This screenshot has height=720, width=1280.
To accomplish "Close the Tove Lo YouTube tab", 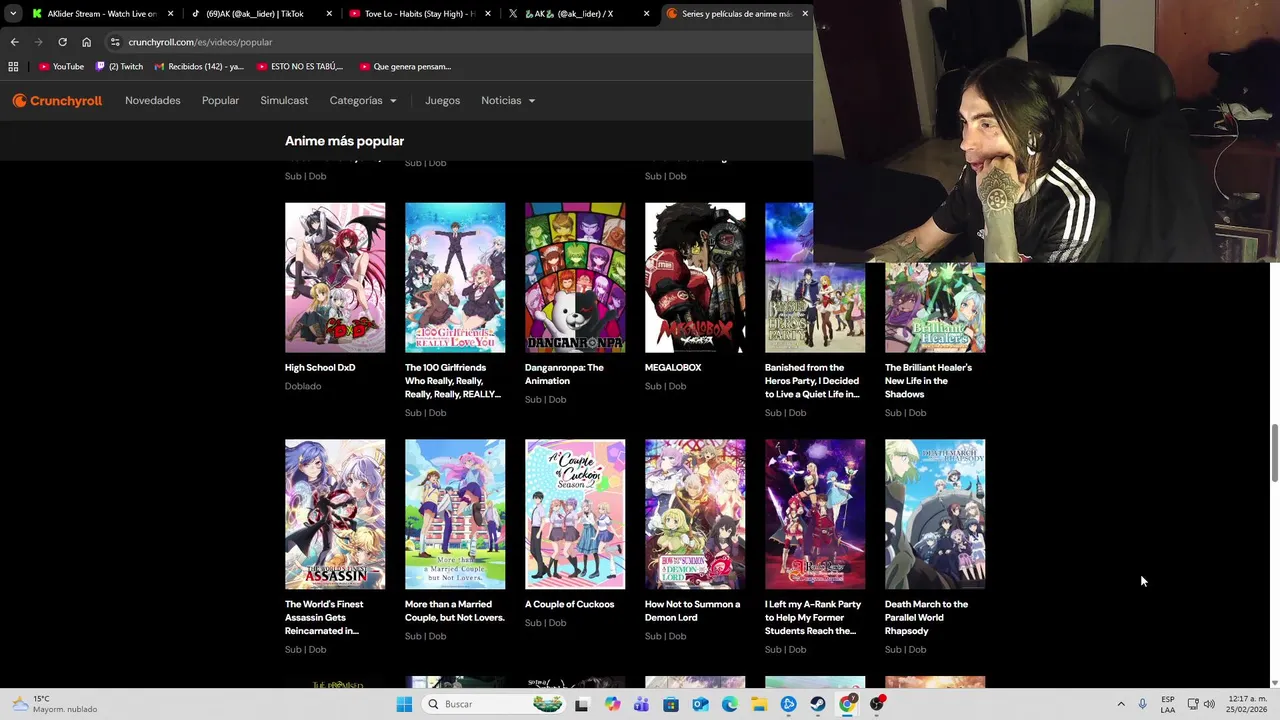I will [x=488, y=14].
